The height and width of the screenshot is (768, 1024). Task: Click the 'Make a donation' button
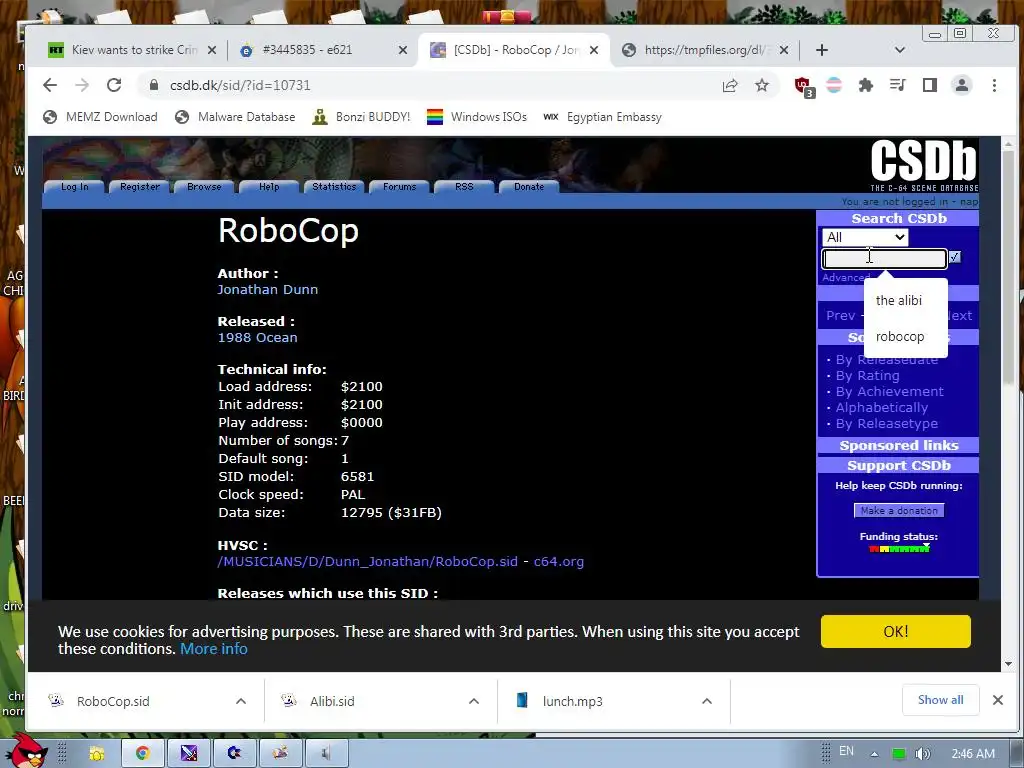click(899, 511)
